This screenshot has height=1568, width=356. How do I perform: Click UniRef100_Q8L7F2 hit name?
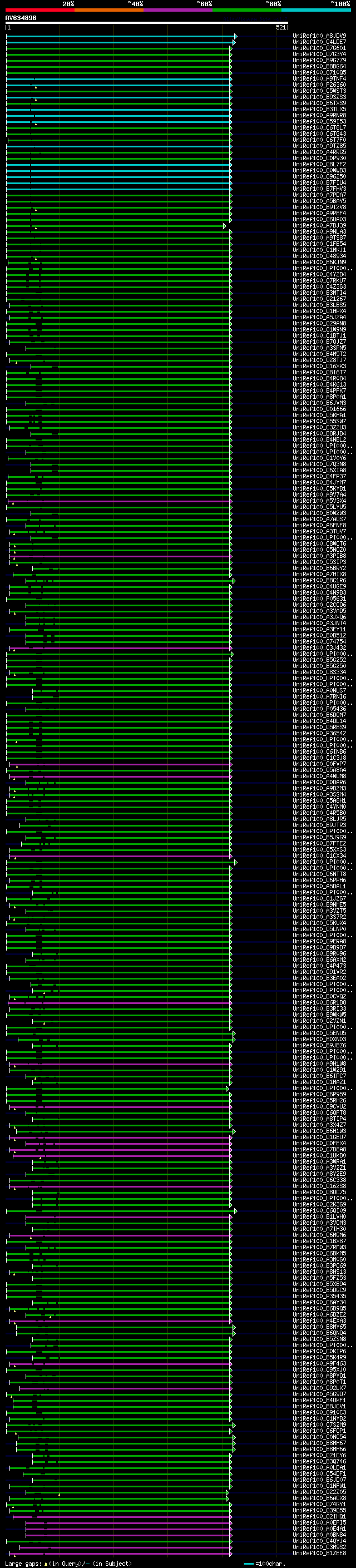319,164
